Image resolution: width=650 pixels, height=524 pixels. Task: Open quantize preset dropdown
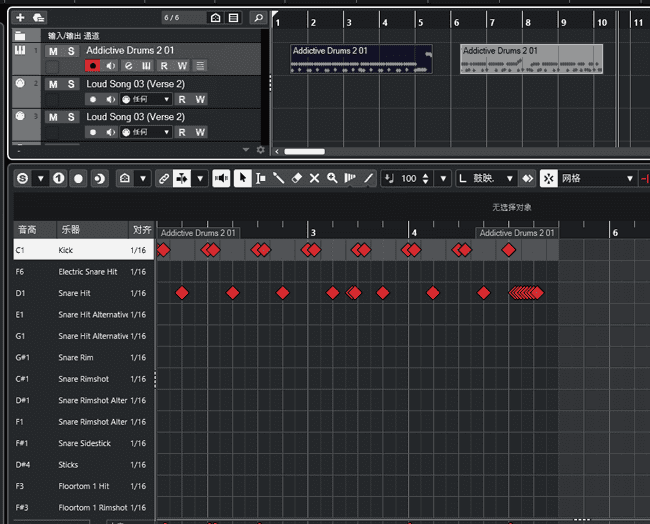tap(509, 179)
